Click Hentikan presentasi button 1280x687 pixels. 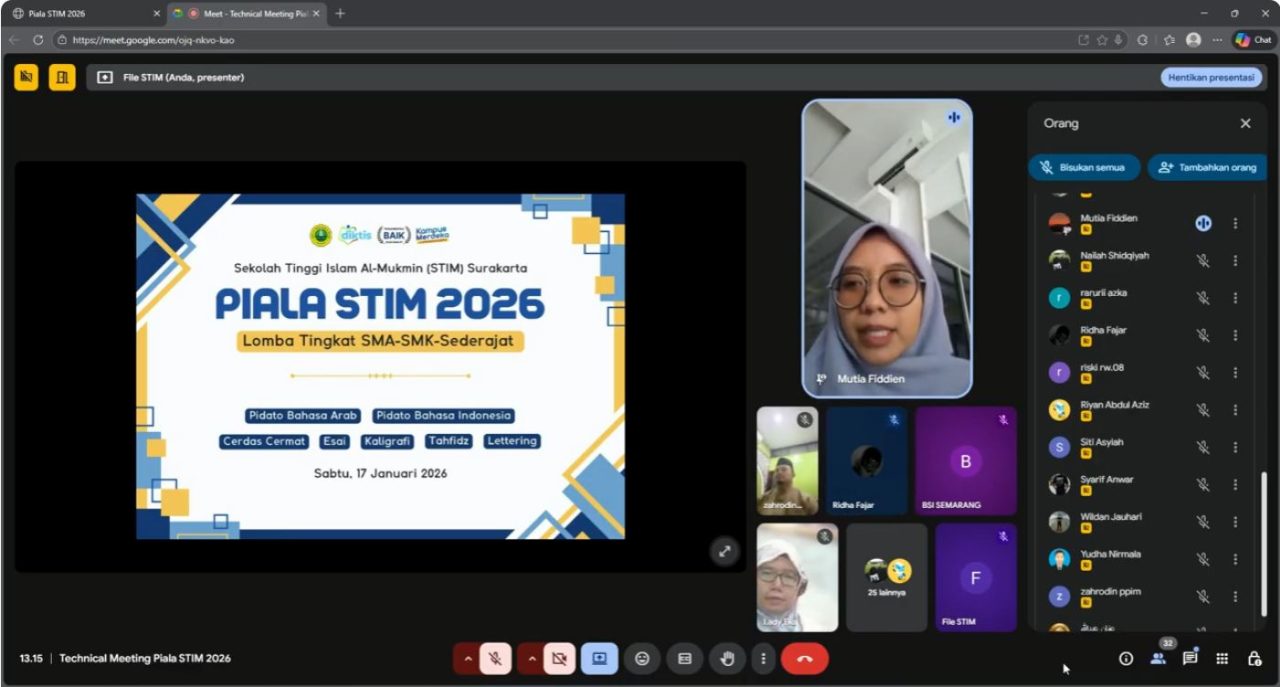[x=1211, y=77]
